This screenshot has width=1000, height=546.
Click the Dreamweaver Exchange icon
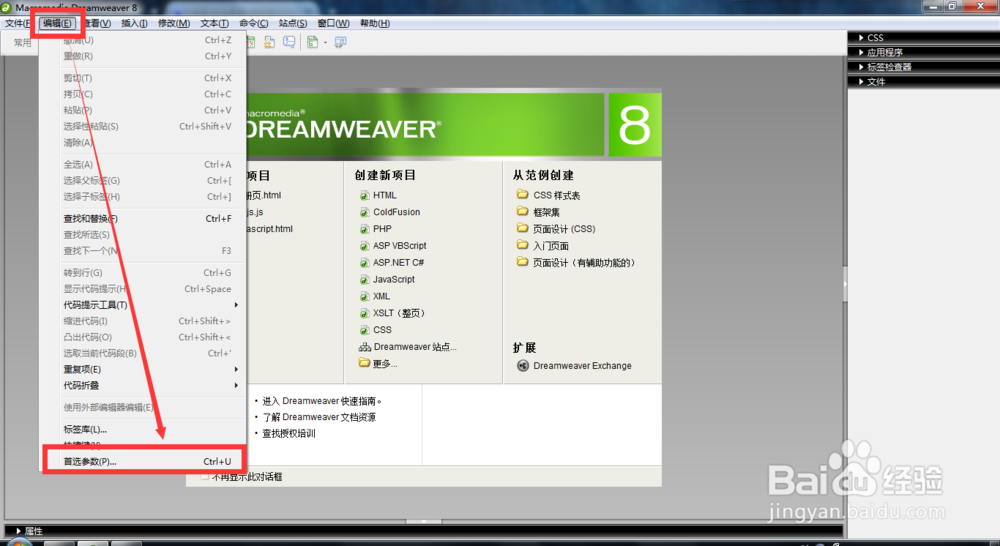tap(522, 365)
